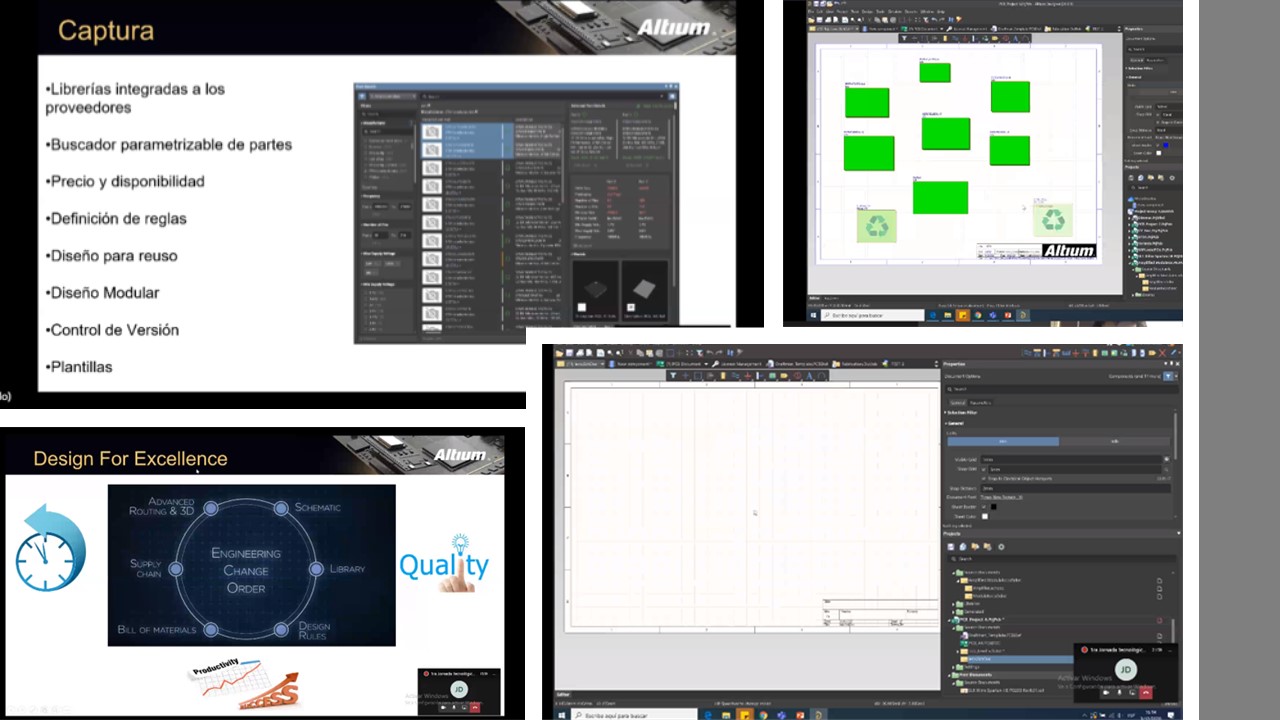Image resolution: width=1280 pixels, height=720 pixels.
Task: Edge browser icon in blank-sheet window taskbar
Action: [708, 715]
